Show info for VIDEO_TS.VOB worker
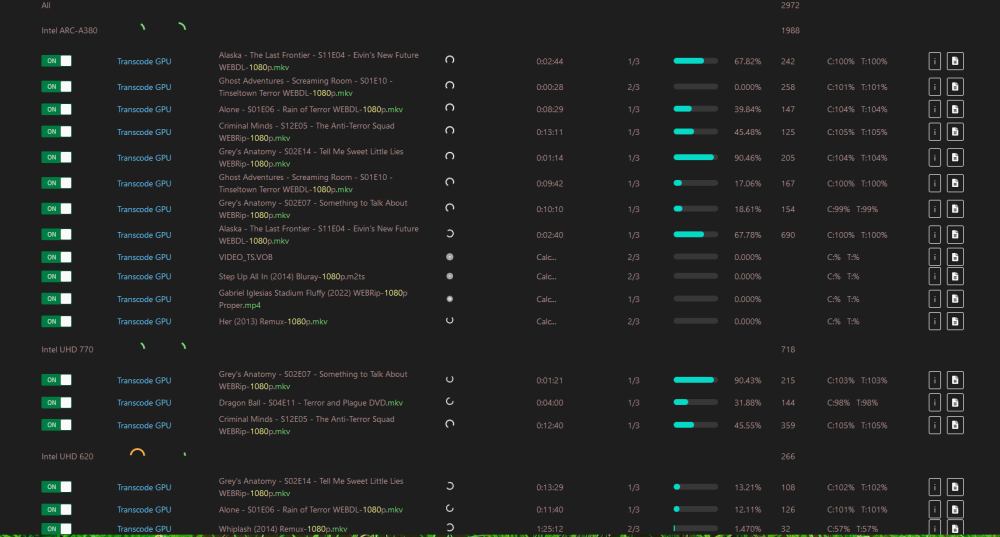Viewport: 1000px width, 537px height. [x=934, y=257]
